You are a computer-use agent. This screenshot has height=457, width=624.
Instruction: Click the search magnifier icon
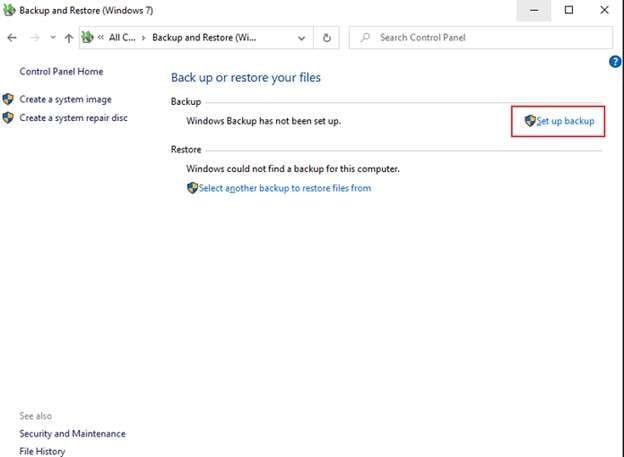tap(365, 37)
